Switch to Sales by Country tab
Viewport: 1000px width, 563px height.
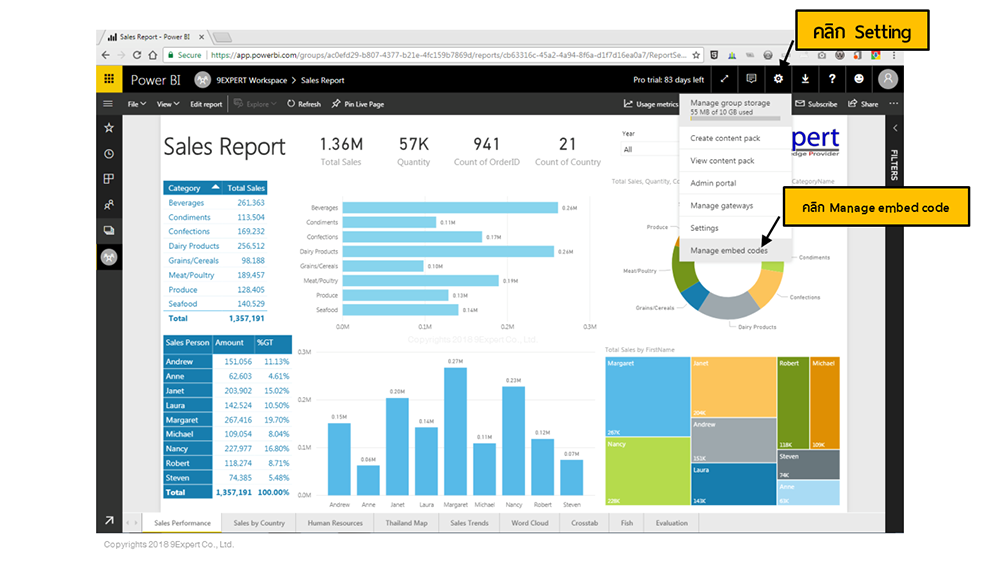(x=259, y=523)
